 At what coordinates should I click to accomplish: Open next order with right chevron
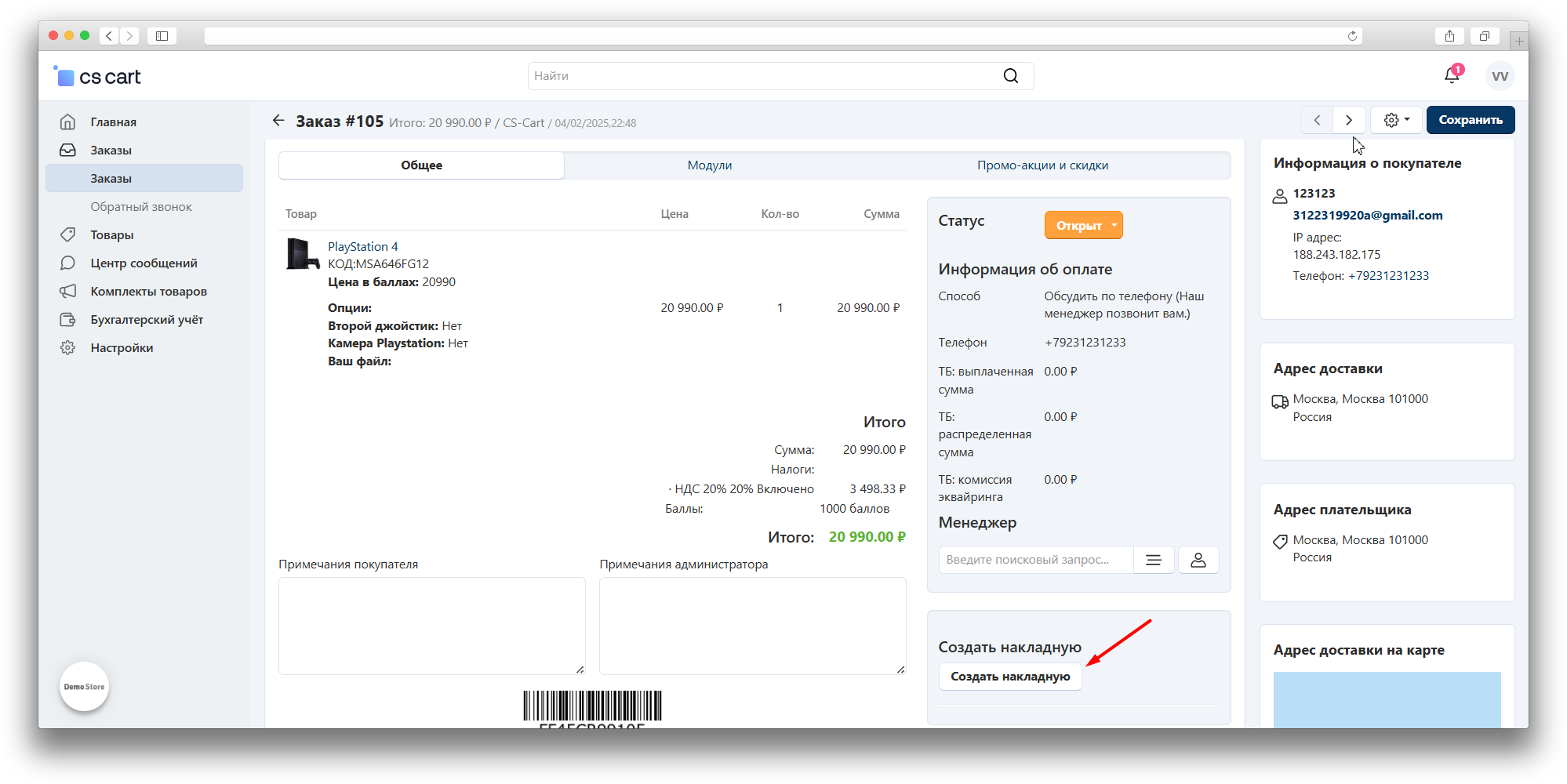pos(1348,120)
